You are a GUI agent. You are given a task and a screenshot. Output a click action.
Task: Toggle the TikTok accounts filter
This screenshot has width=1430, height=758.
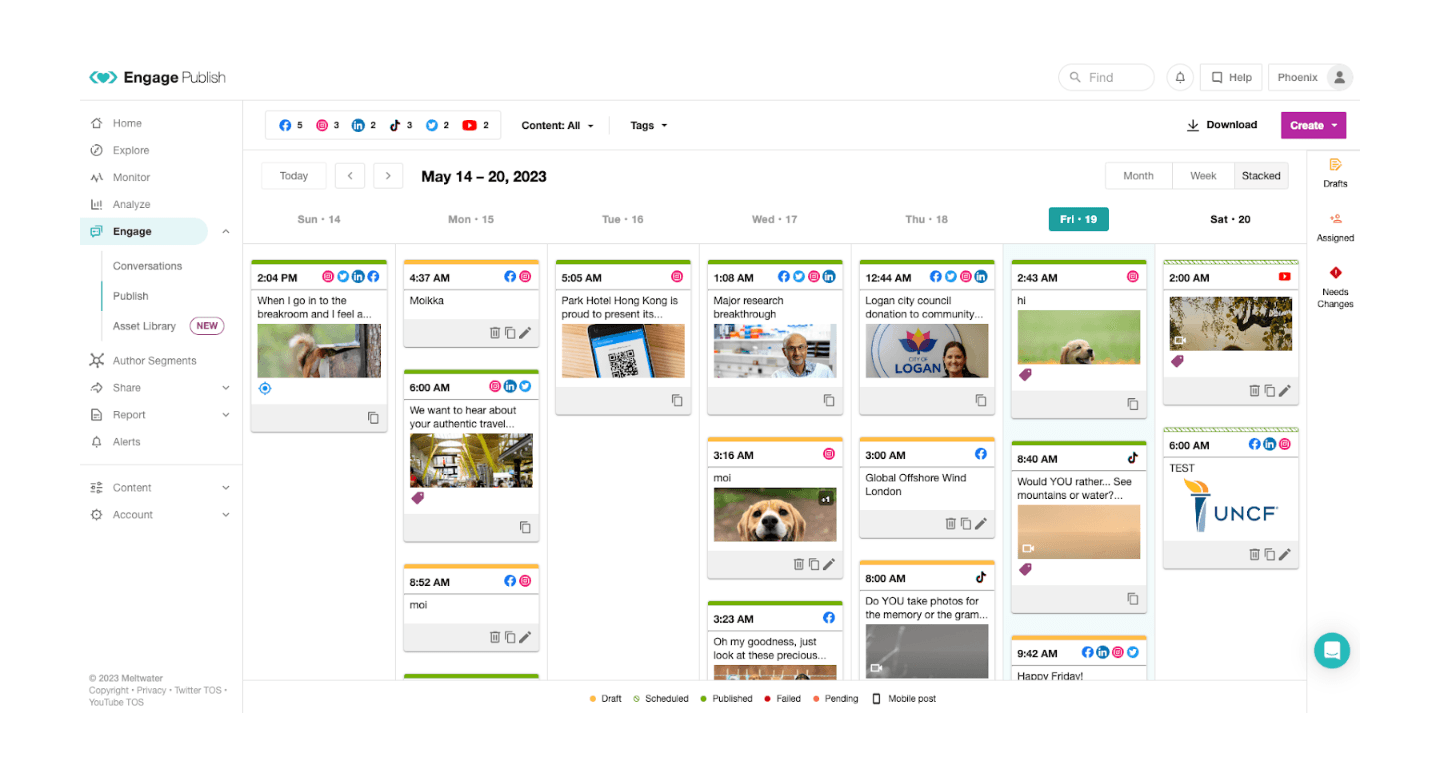[x=401, y=126]
